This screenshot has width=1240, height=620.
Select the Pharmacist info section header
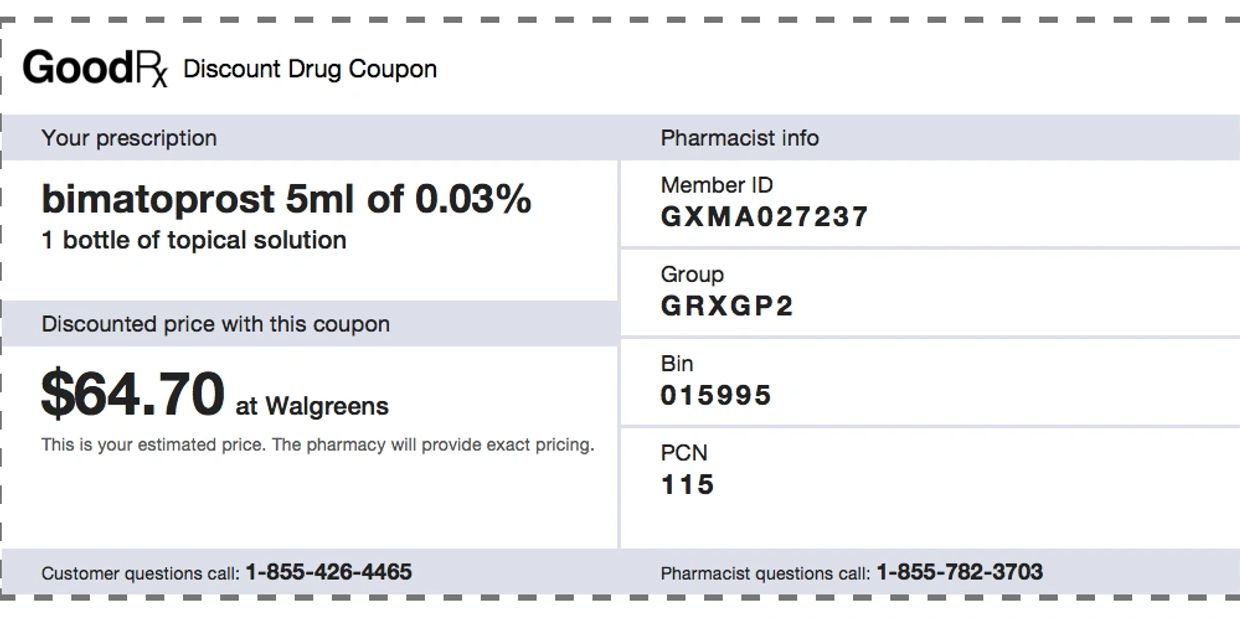tap(739, 138)
